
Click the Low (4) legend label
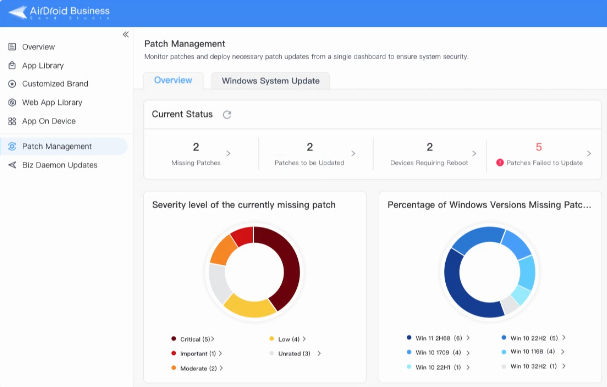[289, 339]
